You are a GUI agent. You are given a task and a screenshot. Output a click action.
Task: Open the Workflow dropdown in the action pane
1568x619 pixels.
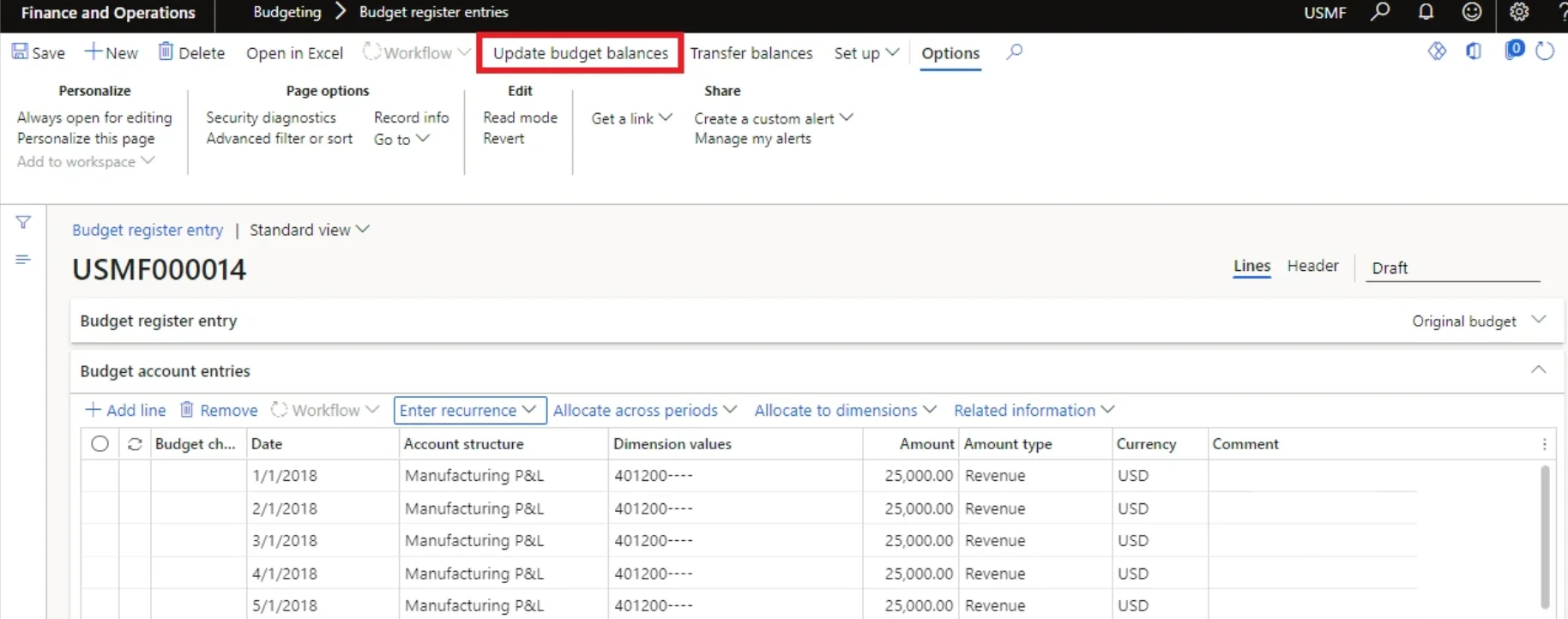[416, 52]
